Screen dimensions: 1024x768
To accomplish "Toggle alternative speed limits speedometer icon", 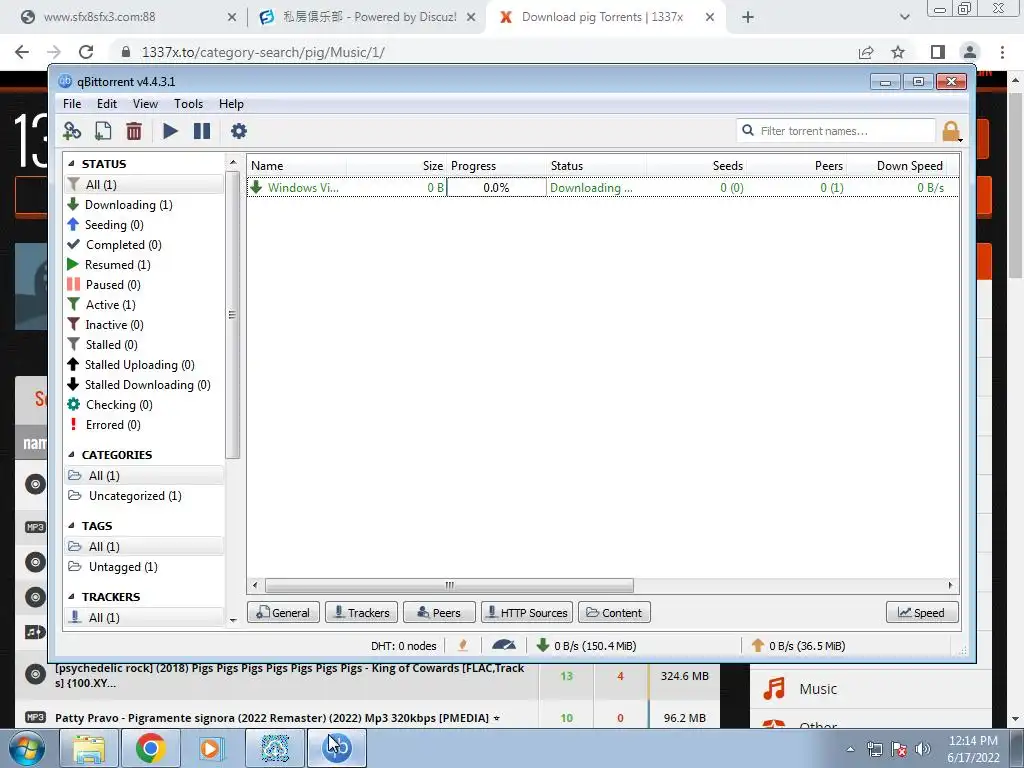I will pyautogui.click(x=504, y=646).
